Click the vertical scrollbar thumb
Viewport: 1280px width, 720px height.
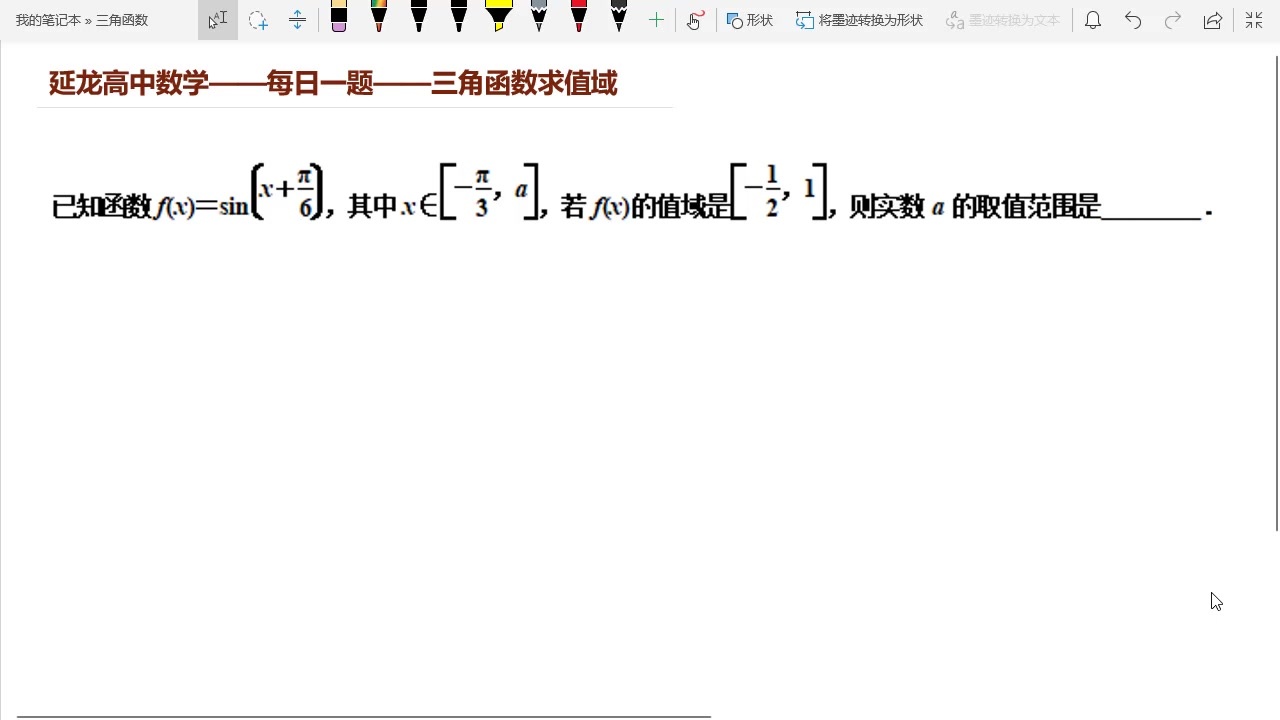1277,293
